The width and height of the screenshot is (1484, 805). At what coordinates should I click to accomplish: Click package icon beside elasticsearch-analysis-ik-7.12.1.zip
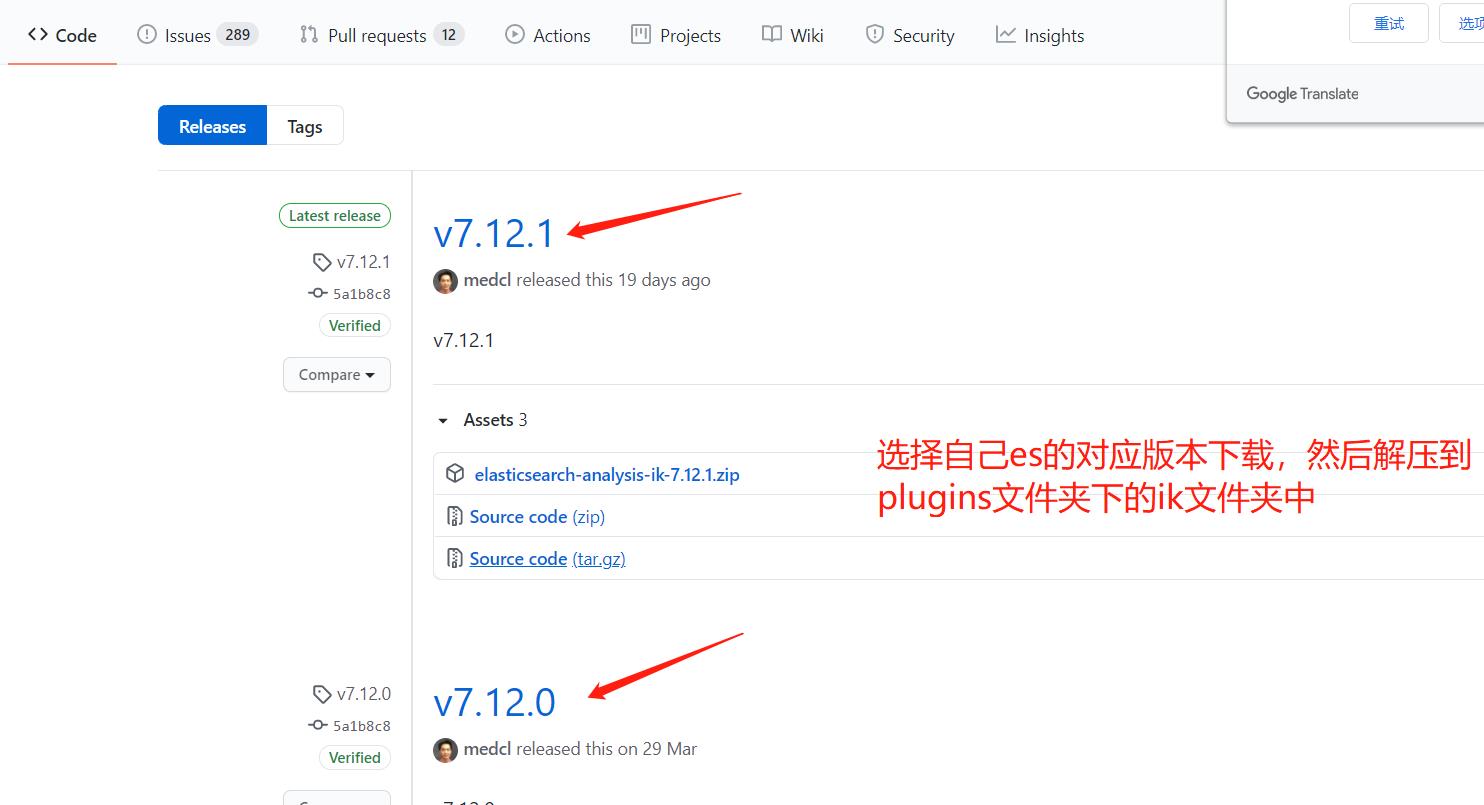click(x=455, y=474)
